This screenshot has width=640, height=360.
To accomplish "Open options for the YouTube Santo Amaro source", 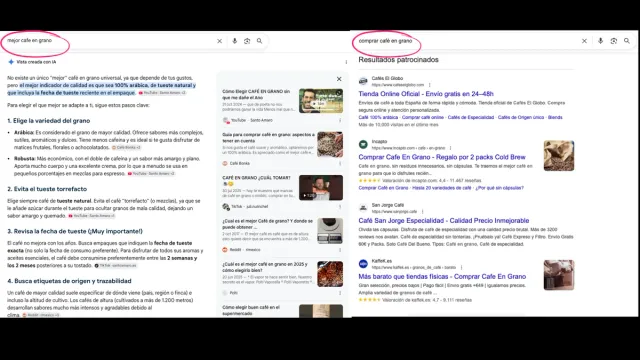I will click(340, 120).
